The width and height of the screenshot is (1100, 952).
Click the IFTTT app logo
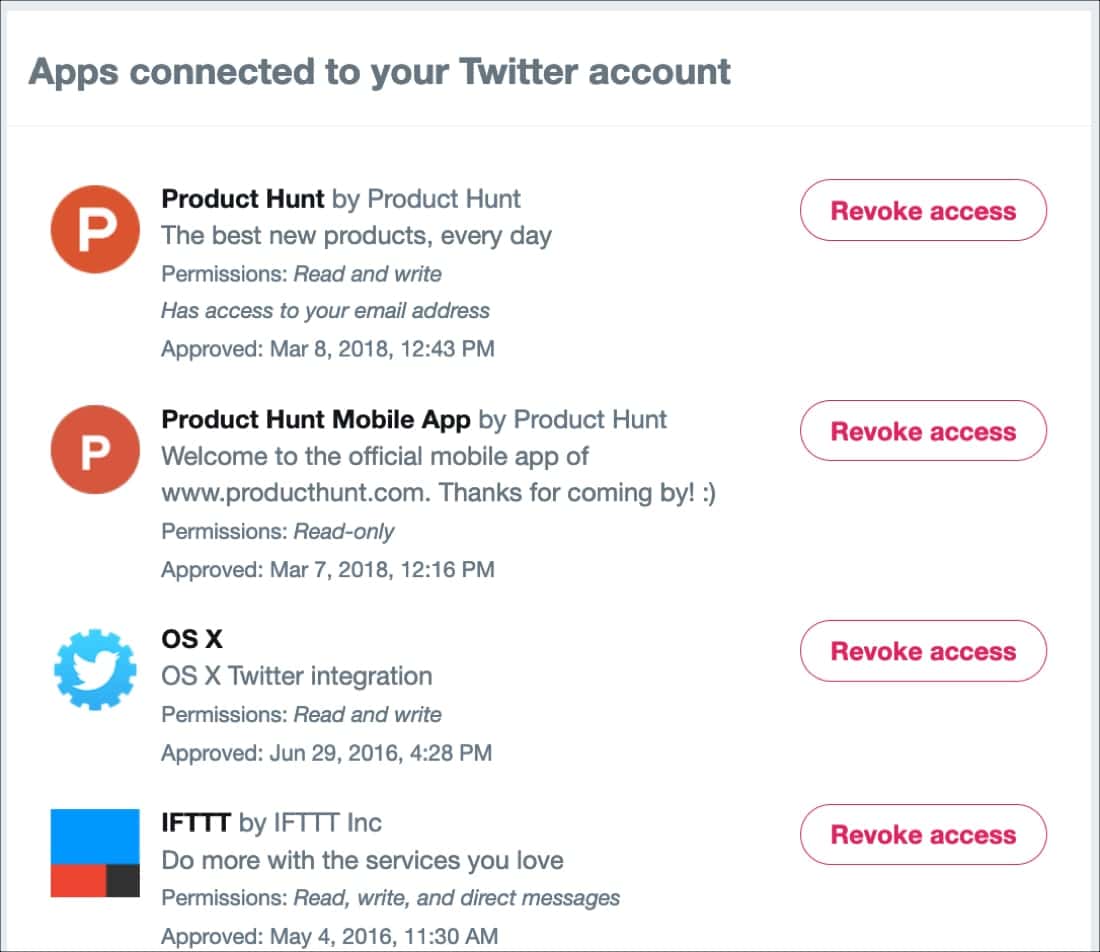[95, 852]
